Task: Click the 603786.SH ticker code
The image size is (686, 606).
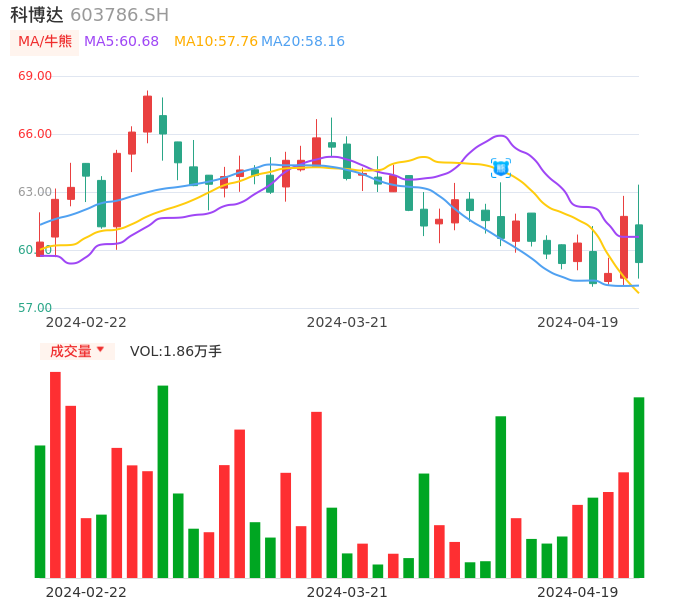Action: 119,15
